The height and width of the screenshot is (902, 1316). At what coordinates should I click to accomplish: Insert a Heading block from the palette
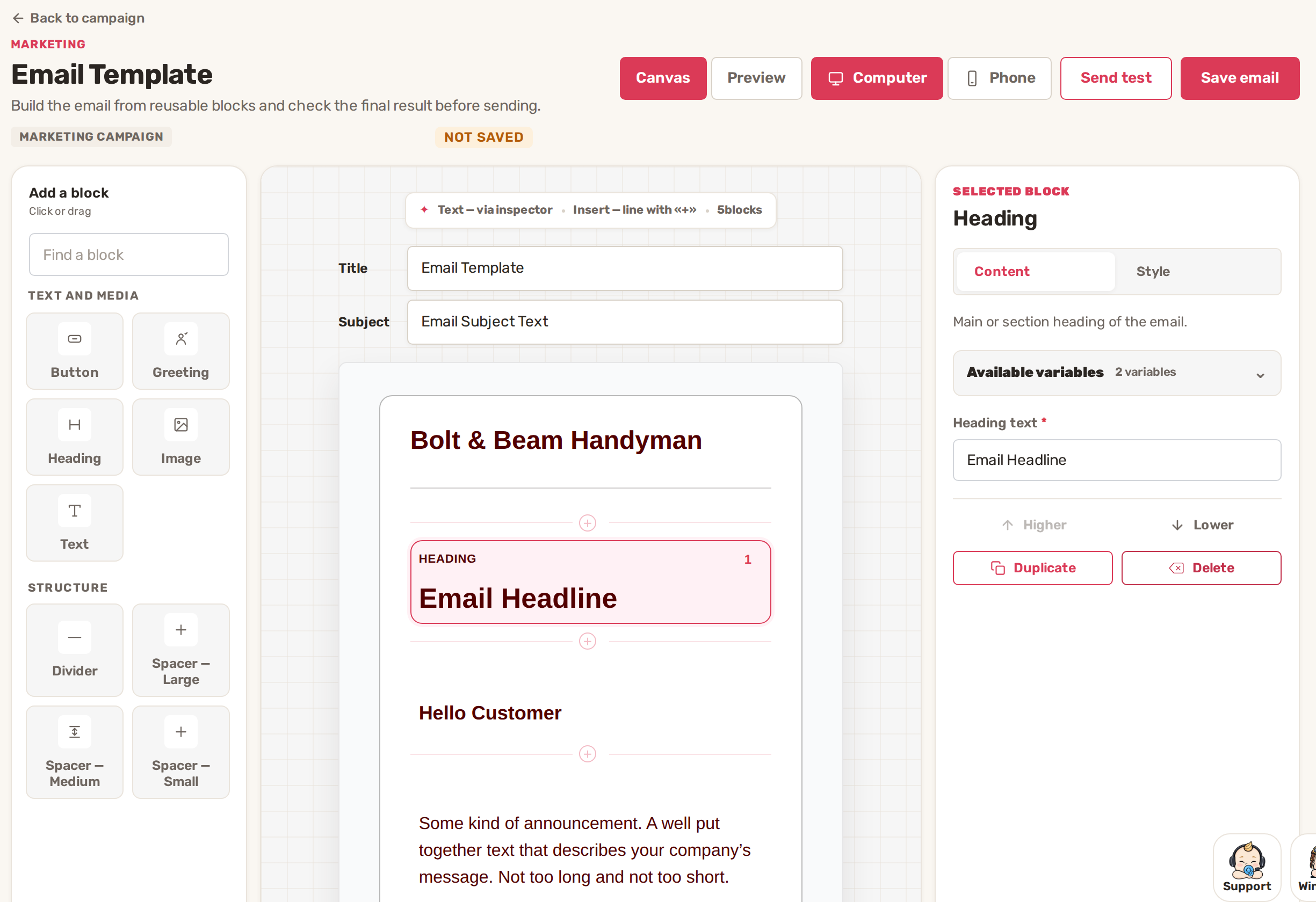[x=74, y=437]
